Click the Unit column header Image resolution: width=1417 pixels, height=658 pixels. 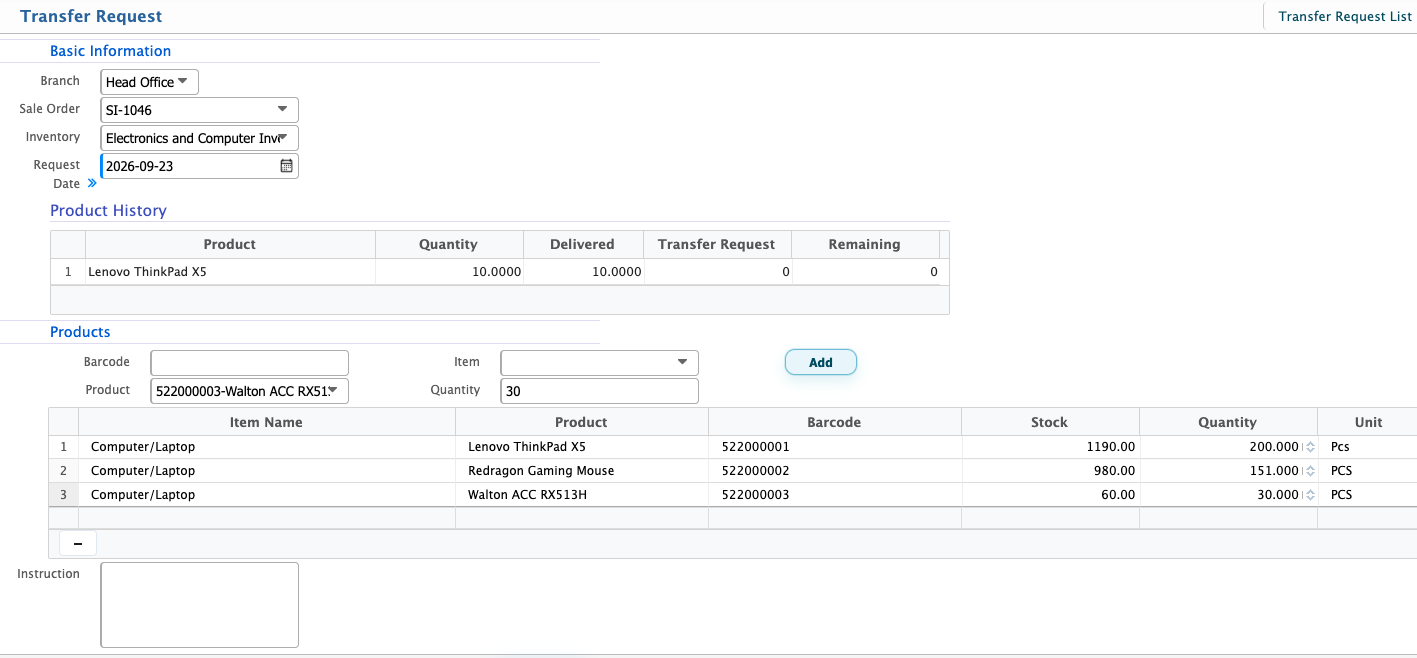(x=1368, y=422)
